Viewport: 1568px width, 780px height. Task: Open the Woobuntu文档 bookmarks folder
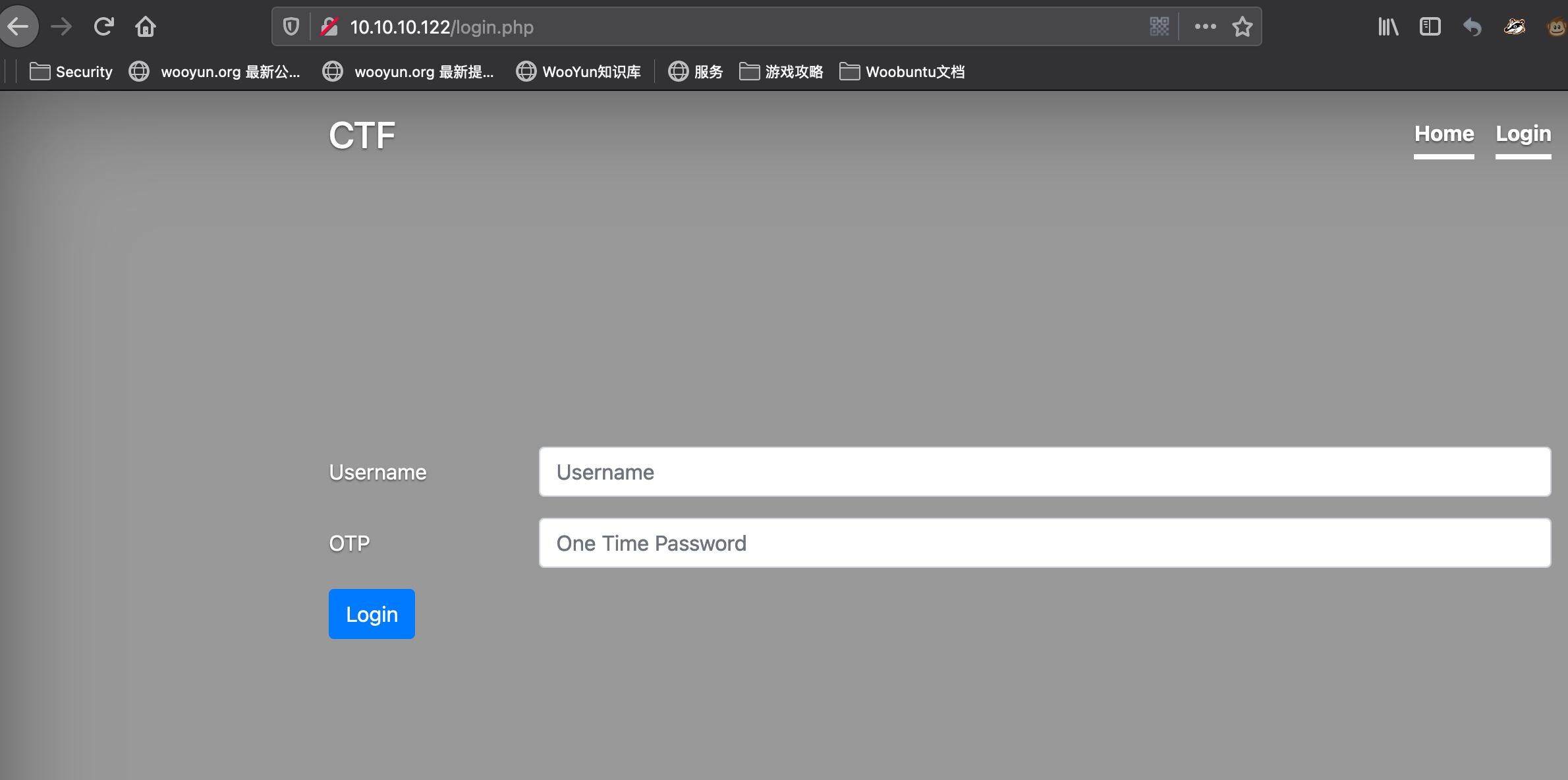pyautogui.click(x=902, y=71)
